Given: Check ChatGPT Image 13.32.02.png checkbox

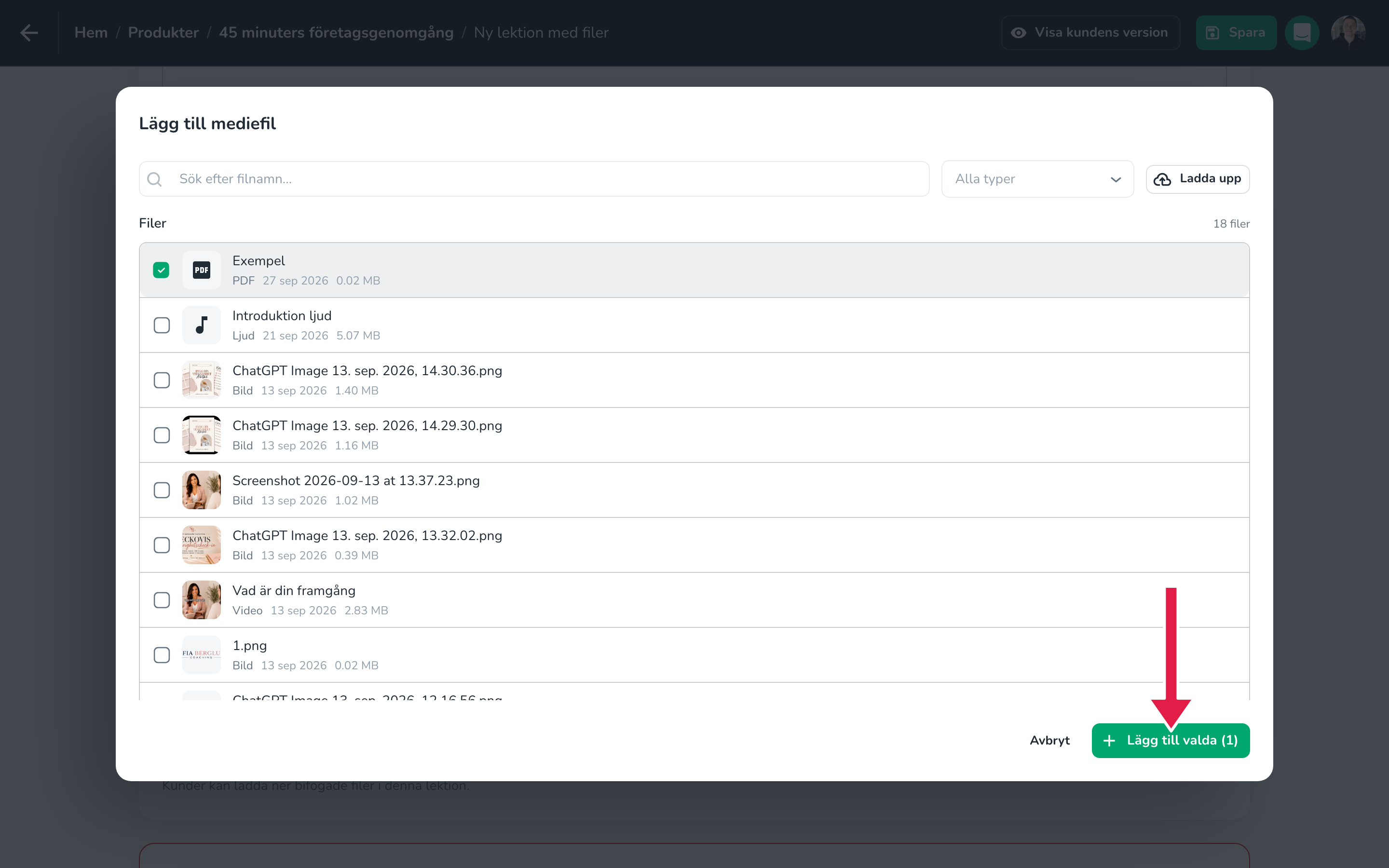Looking at the screenshot, I should click(x=161, y=545).
